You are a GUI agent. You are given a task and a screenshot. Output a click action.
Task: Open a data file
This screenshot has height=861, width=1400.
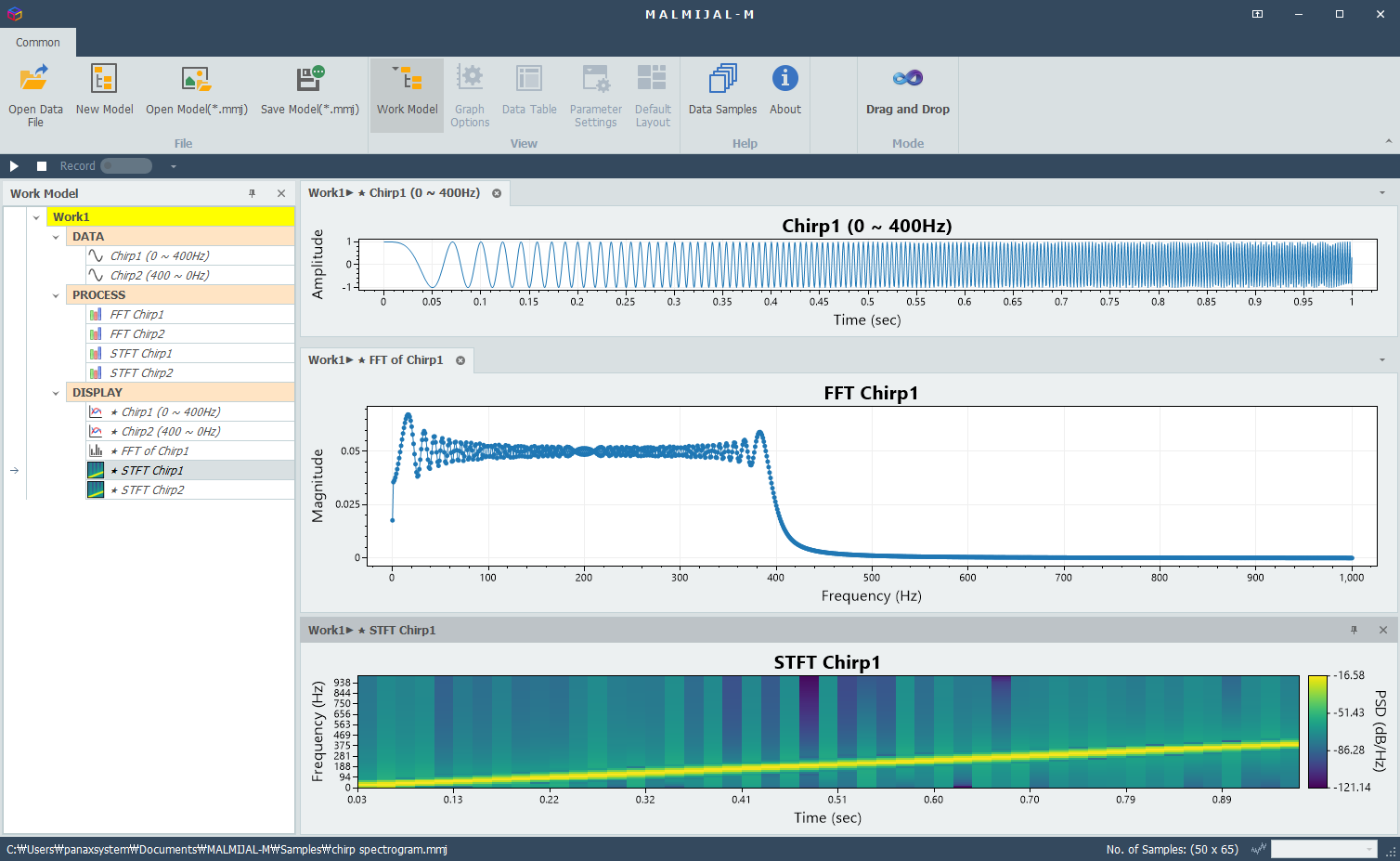click(35, 96)
